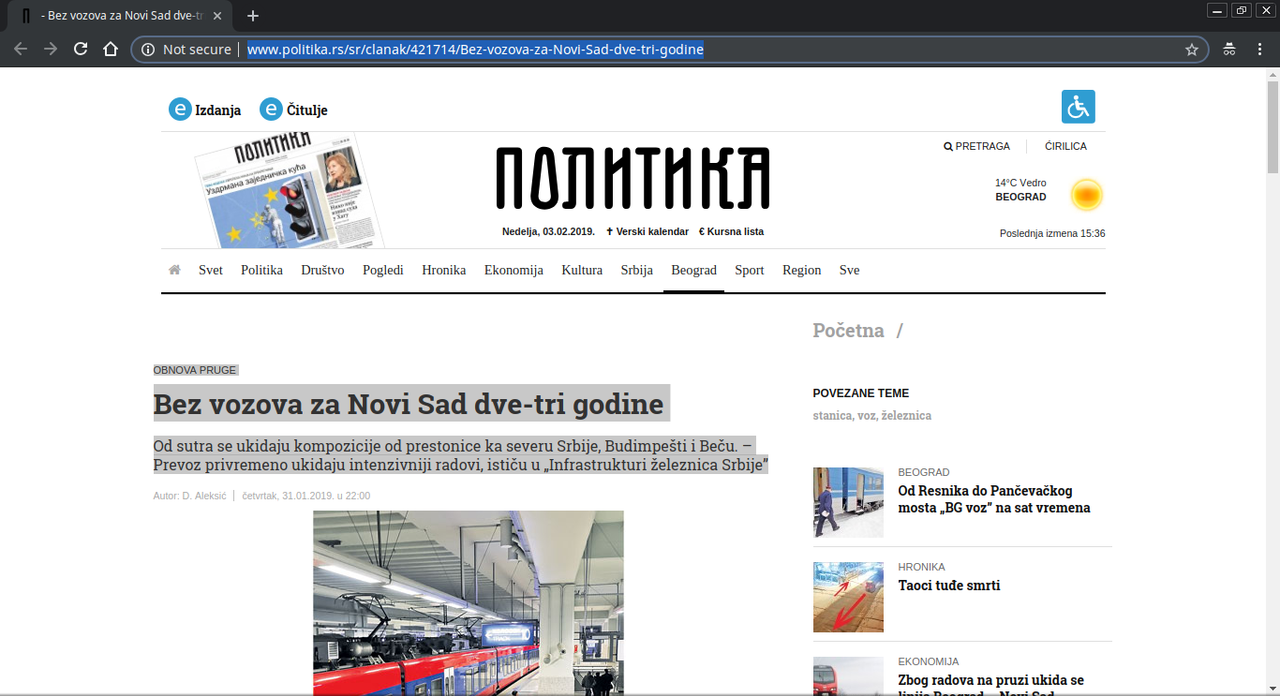Image resolution: width=1280 pixels, height=696 pixels.
Task: Click the sunny weather icon
Action: 1086,194
